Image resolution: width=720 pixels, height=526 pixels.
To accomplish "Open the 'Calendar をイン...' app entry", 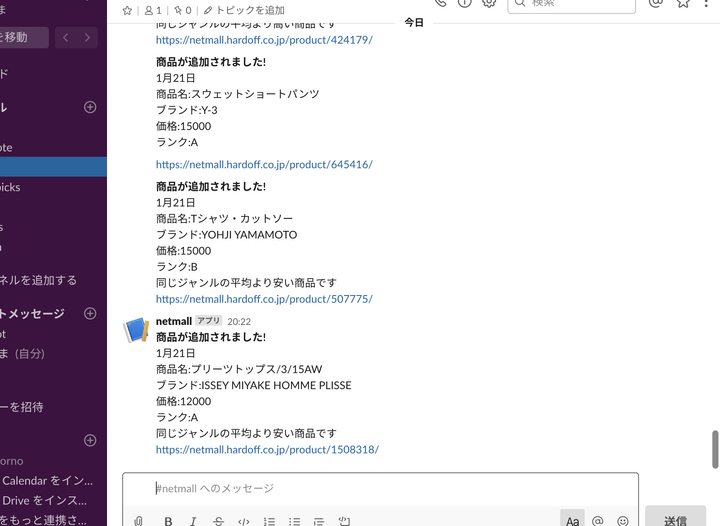I will pyautogui.click(x=47, y=481).
